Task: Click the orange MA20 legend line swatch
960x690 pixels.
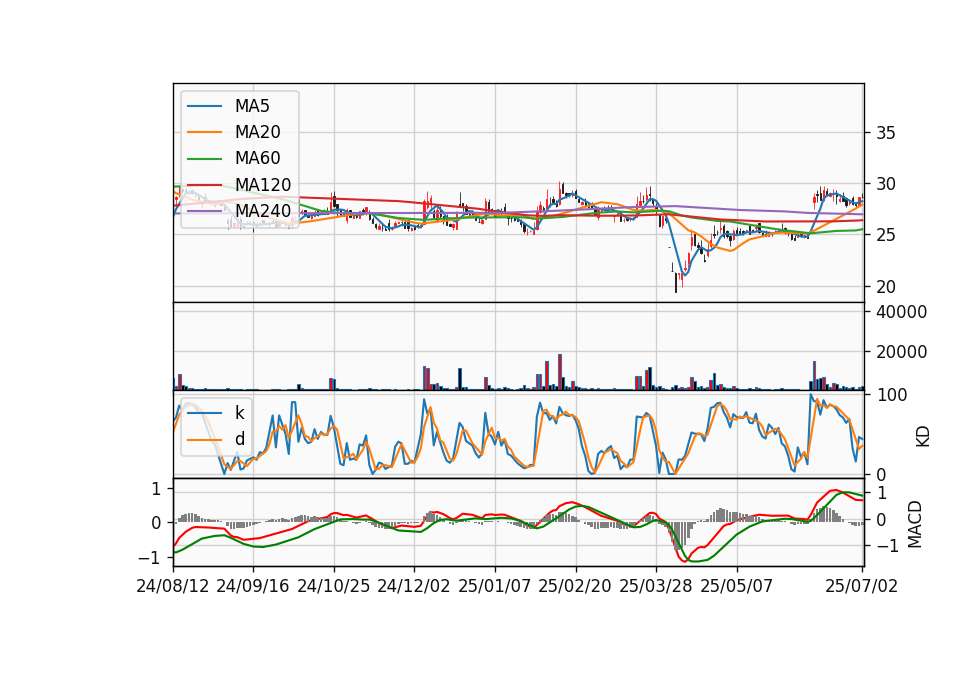Action: [x=204, y=132]
